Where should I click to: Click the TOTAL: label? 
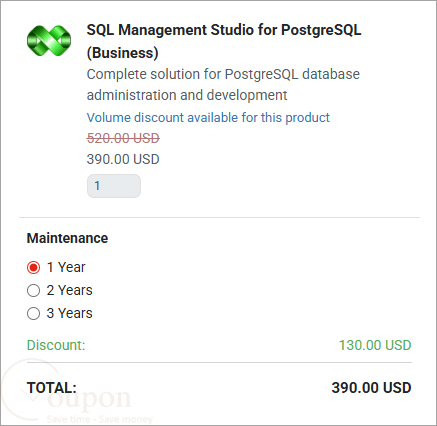point(52,388)
